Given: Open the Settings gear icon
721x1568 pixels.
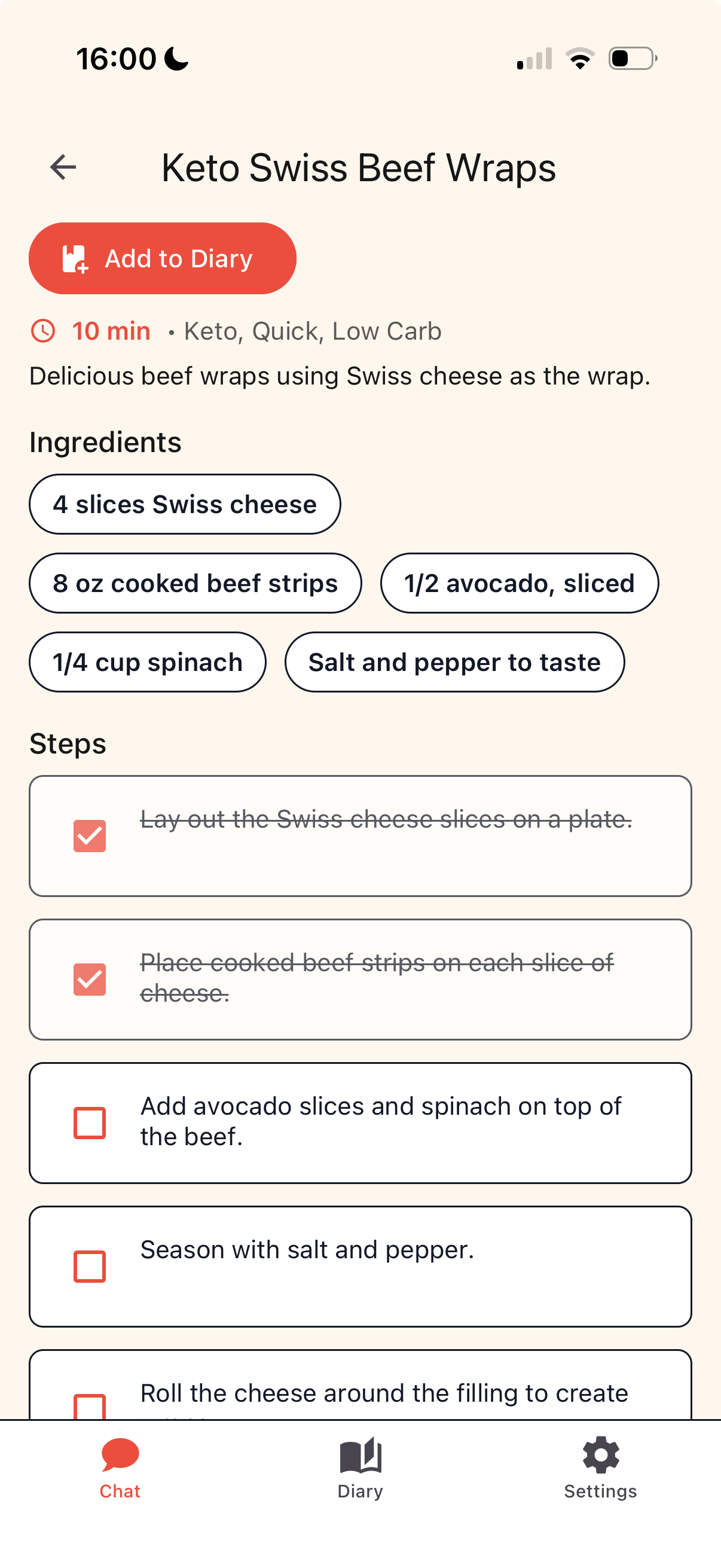Looking at the screenshot, I should [x=600, y=1456].
